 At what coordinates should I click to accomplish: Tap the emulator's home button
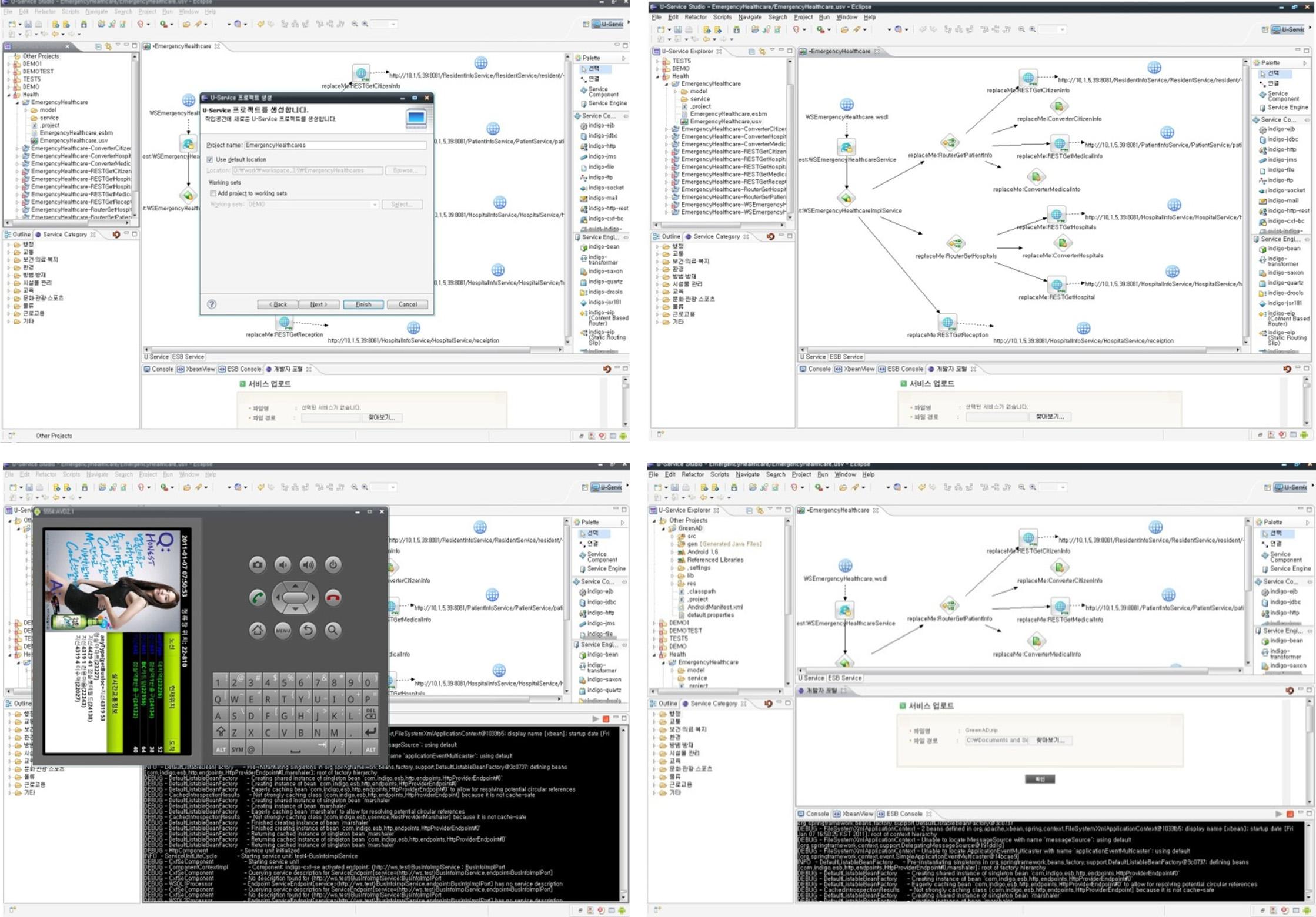pyautogui.click(x=257, y=630)
